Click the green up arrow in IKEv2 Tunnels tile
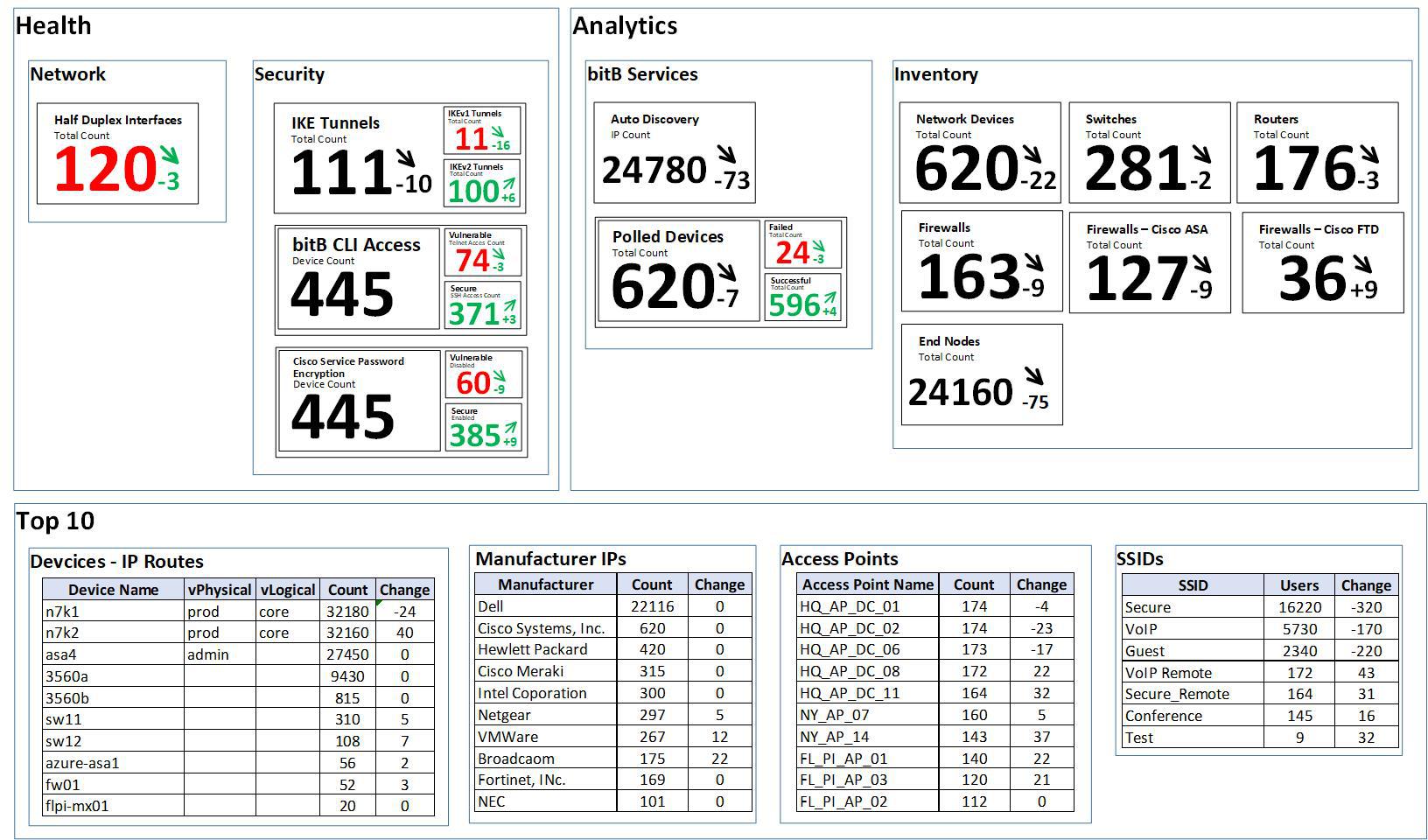Screen dimensions: 1428x840 point(507,181)
